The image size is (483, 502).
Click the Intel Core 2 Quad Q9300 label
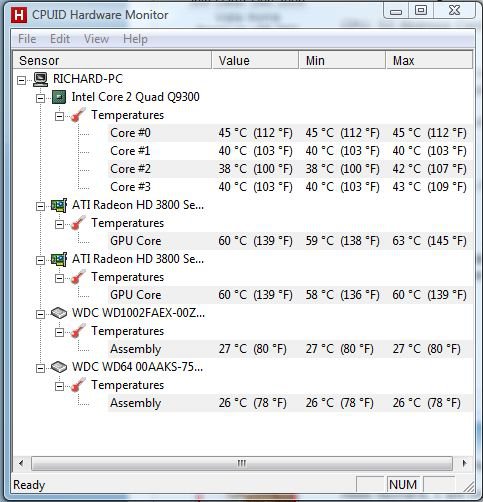(x=135, y=97)
